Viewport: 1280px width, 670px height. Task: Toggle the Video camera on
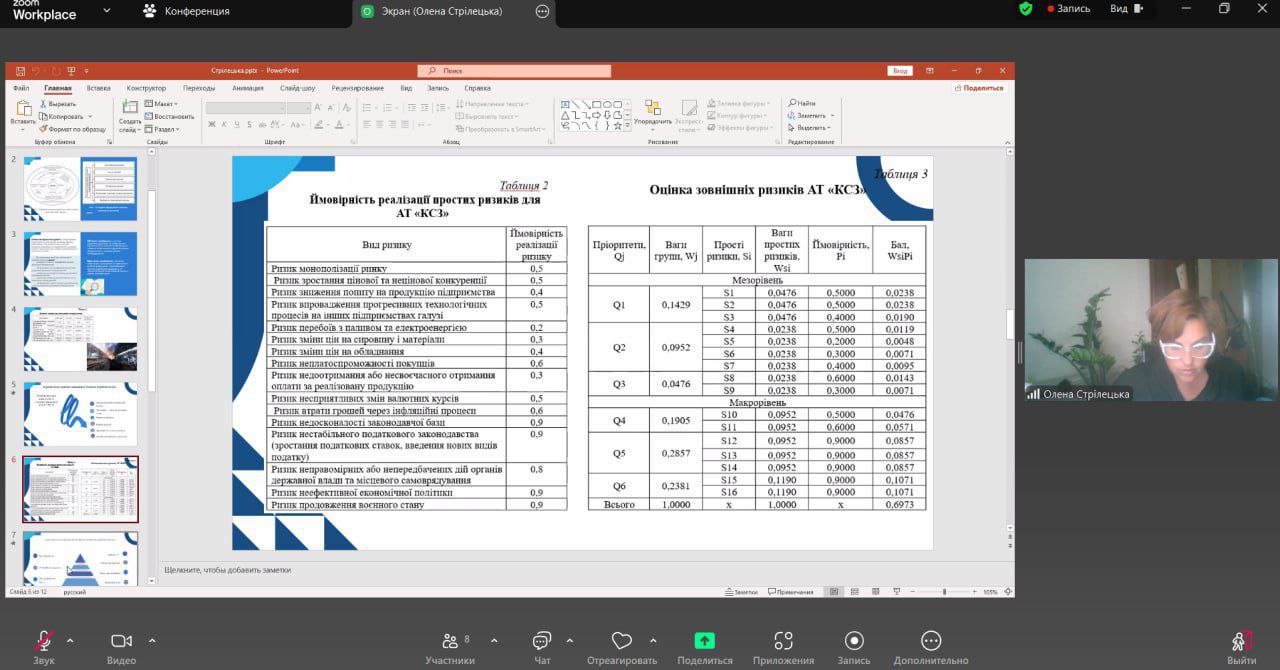pos(121,641)
